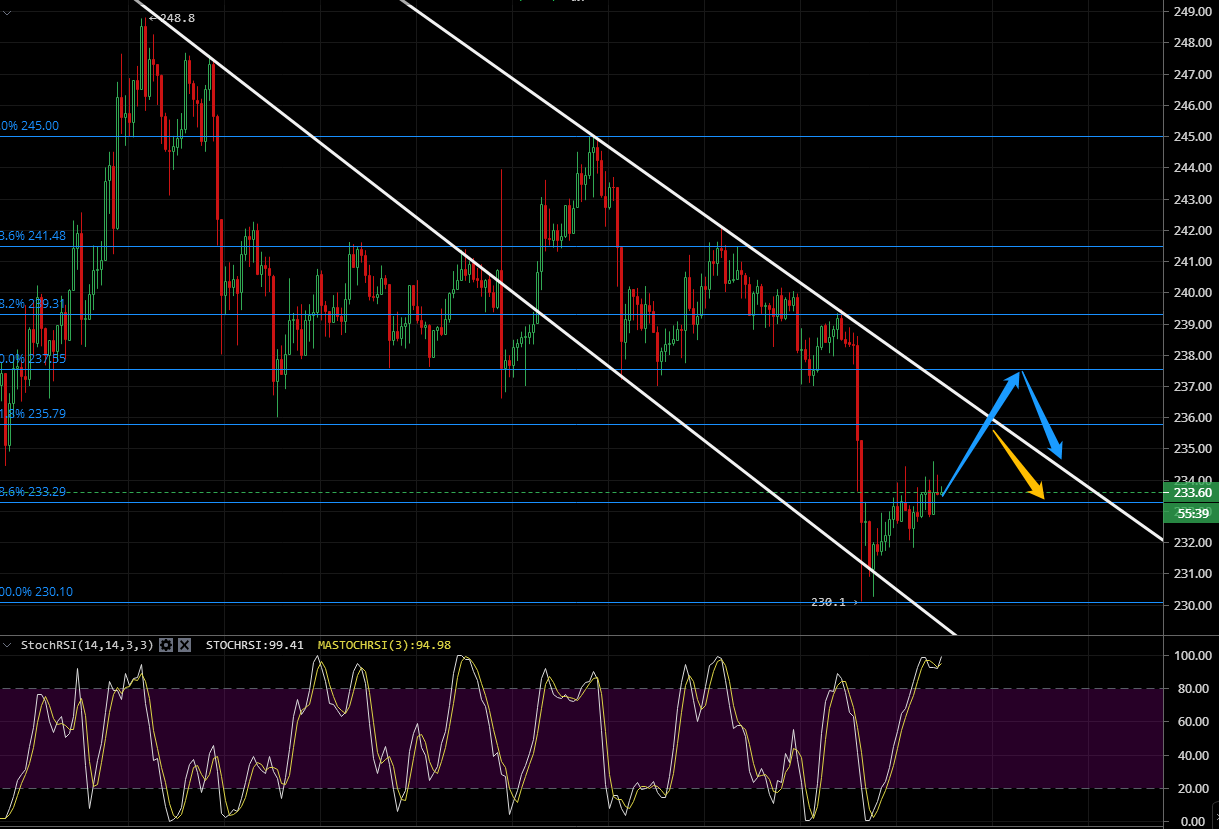
Task: Select the Fibonacci level labeled 241.48
Action: pyautogui.click(x=40, y=236)
